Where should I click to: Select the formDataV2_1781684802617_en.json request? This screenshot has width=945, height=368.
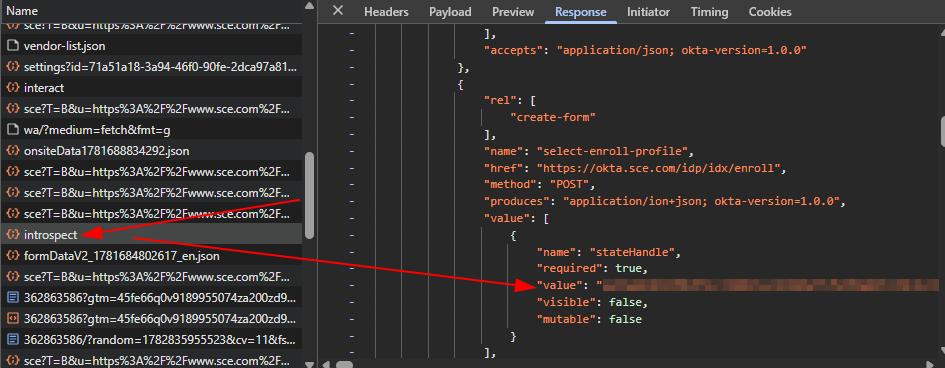[151, 256]
